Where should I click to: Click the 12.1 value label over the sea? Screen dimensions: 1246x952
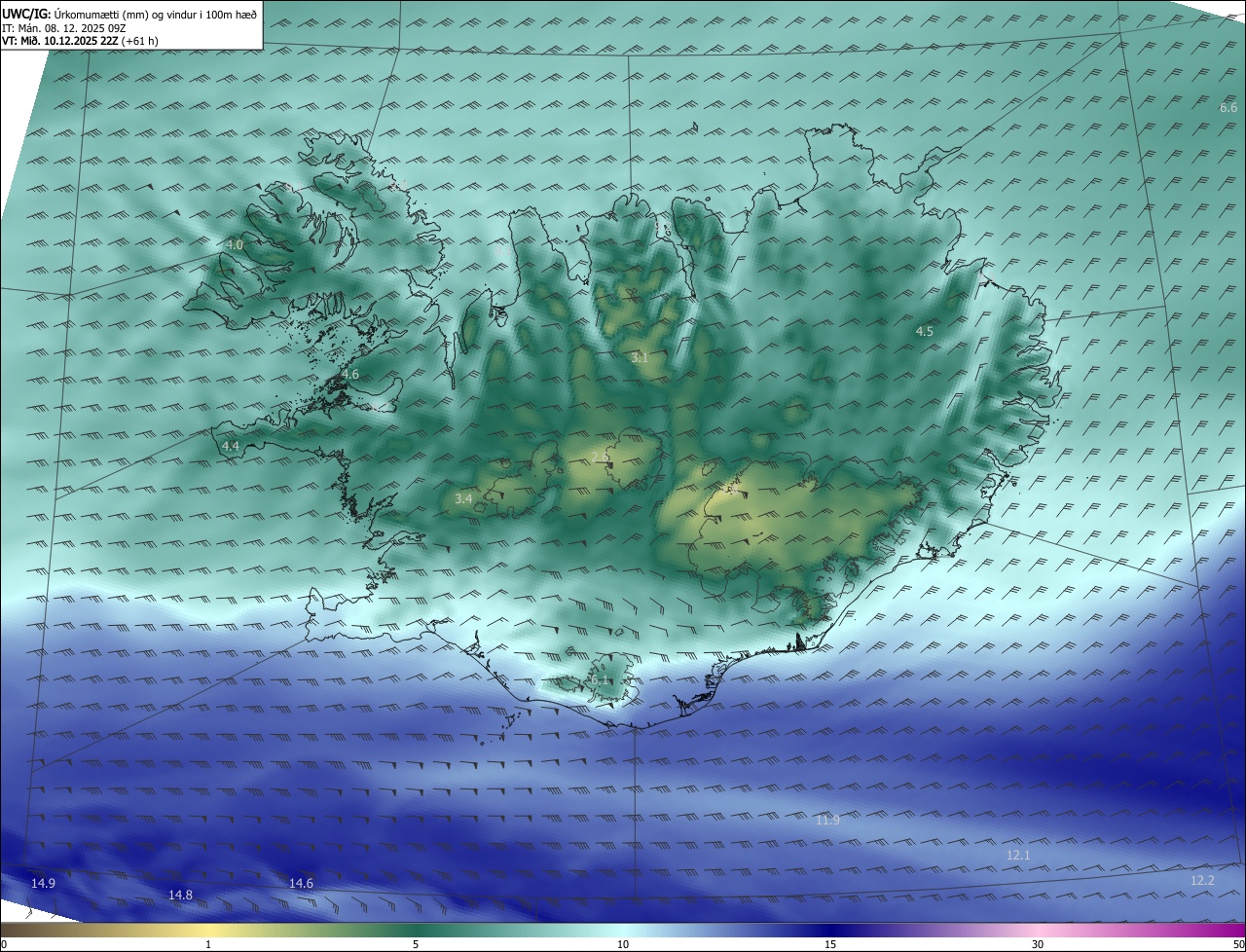tap(1018, 855)
